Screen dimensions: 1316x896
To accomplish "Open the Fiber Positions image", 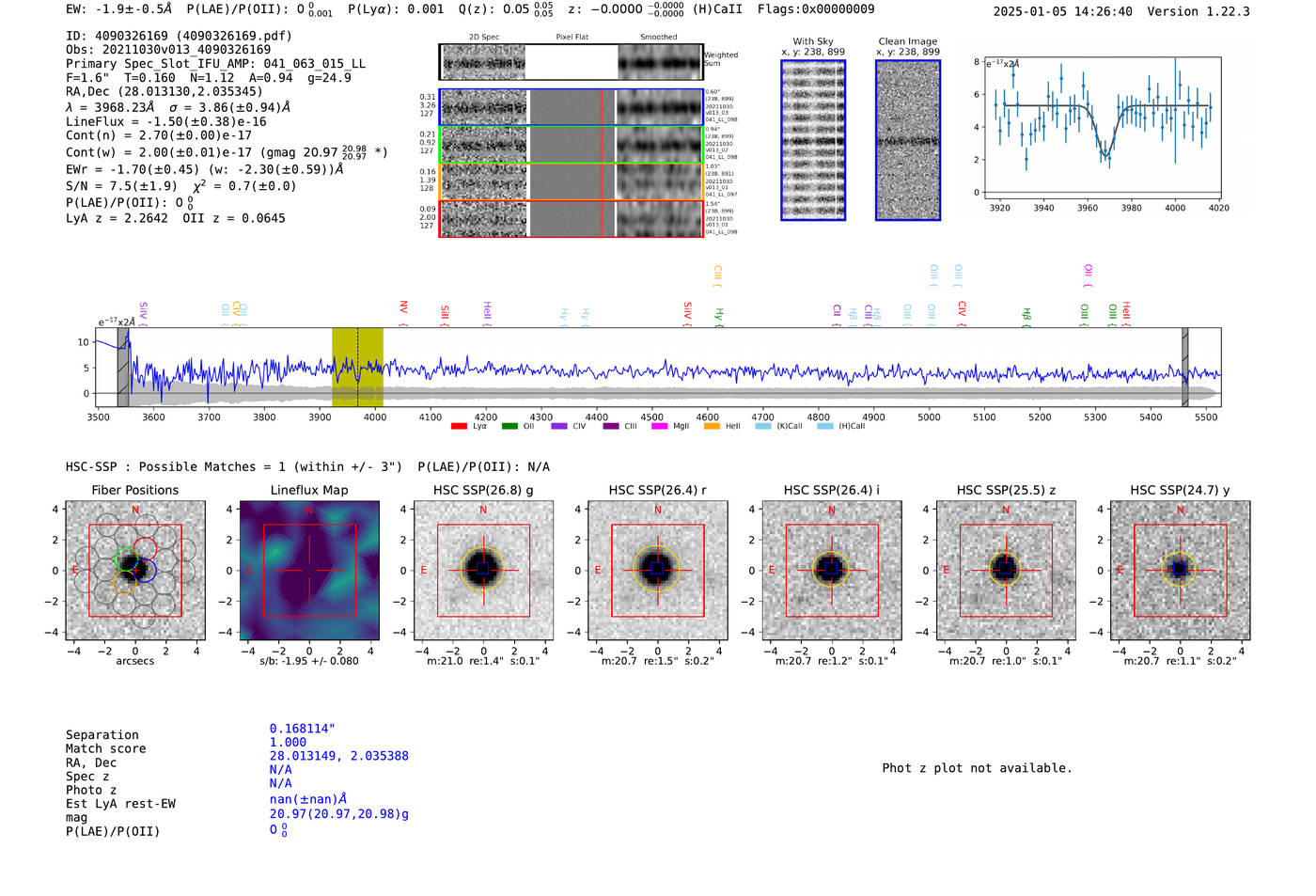I will click(135, 571).
